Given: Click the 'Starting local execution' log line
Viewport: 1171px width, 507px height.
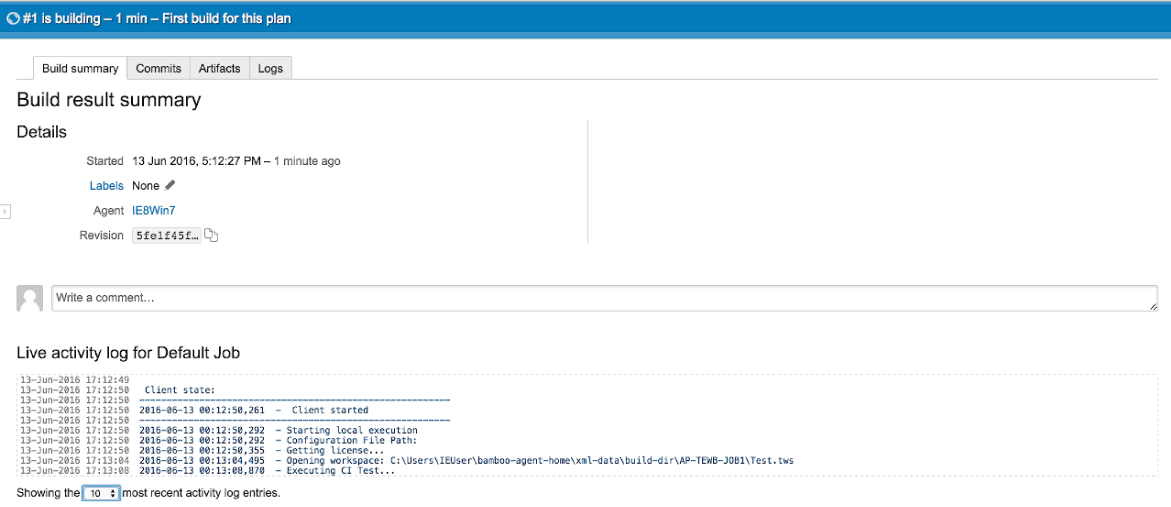Looking at the screenshot, I should point(279,431).
